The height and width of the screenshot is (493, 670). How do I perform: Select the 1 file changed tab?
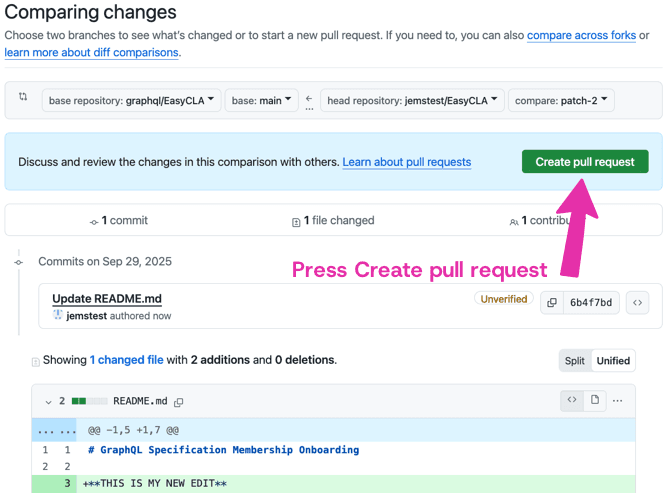pos(333,220)
